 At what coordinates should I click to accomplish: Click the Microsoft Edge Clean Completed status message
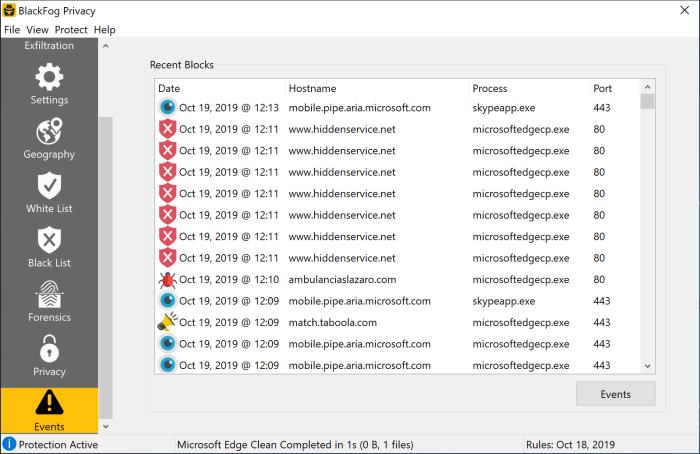295,445
